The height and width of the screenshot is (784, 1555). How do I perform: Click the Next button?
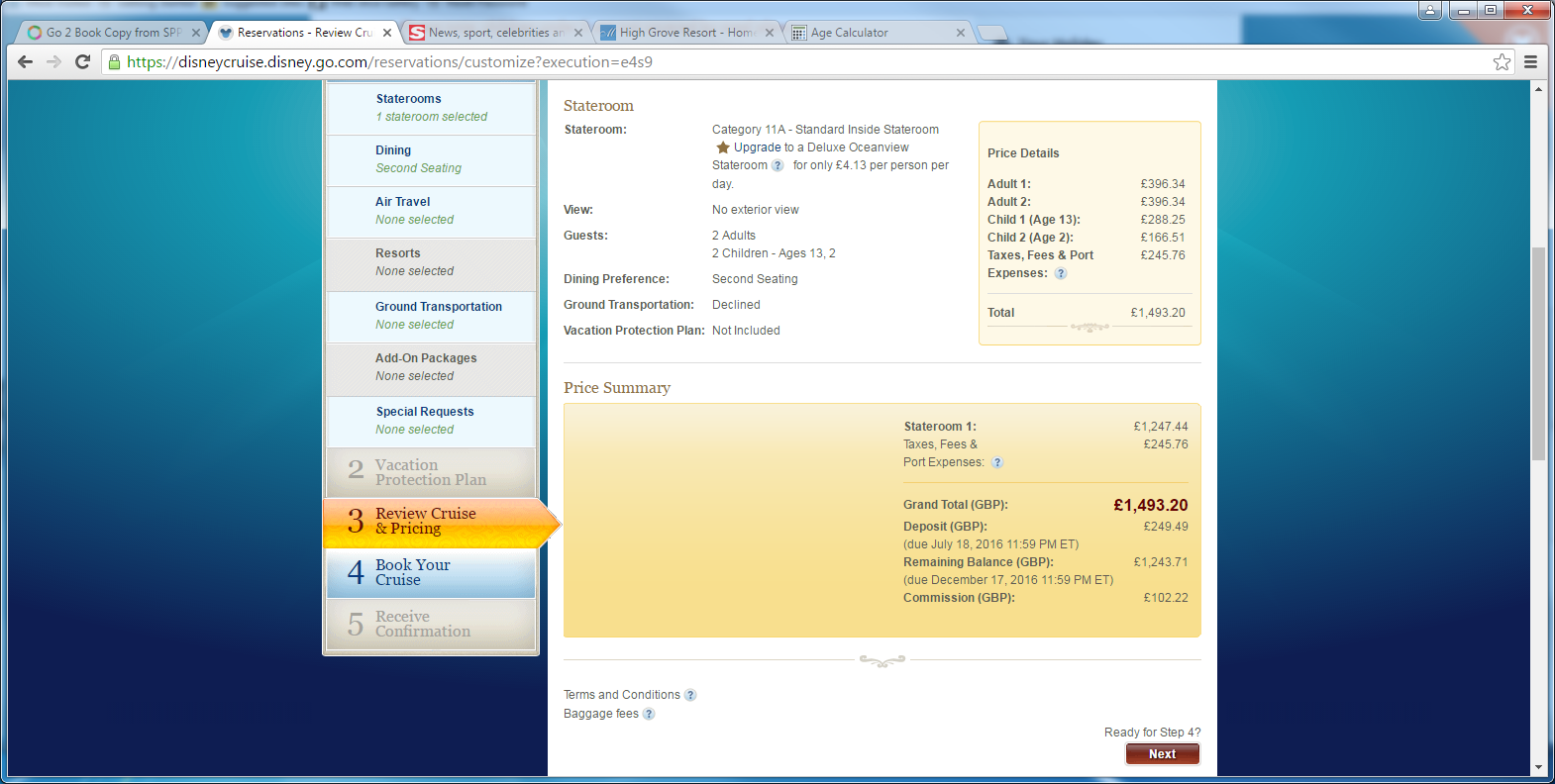(1162, 754)
